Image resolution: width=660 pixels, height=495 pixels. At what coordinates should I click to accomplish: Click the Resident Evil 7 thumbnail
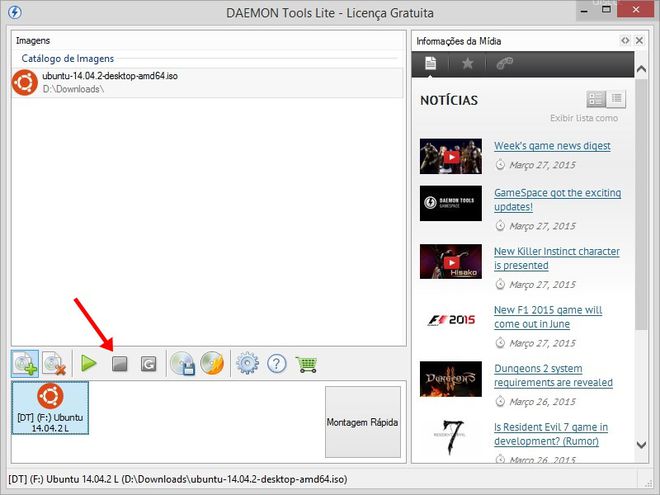point(451,437)
